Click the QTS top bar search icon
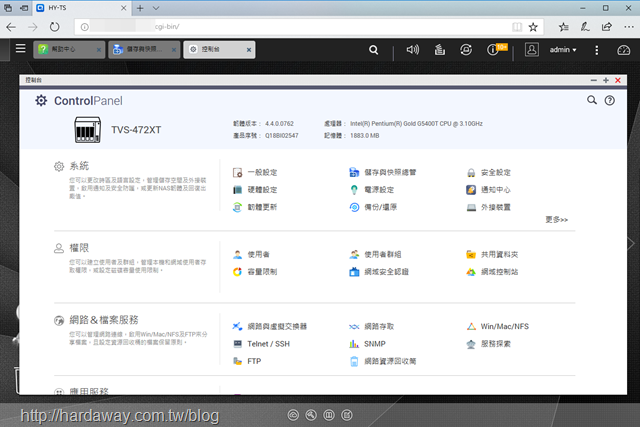Image resolution: width=640 pixels, height=427 pixels. tap(373, 50)
